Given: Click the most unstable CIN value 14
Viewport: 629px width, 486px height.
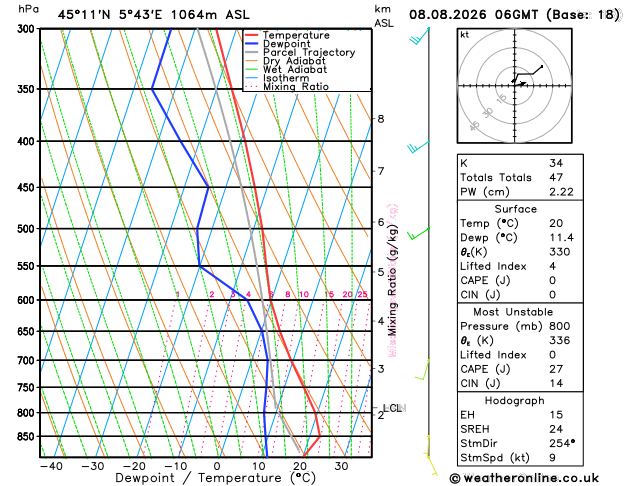Looking at the screenshot, I should point(556,383).
